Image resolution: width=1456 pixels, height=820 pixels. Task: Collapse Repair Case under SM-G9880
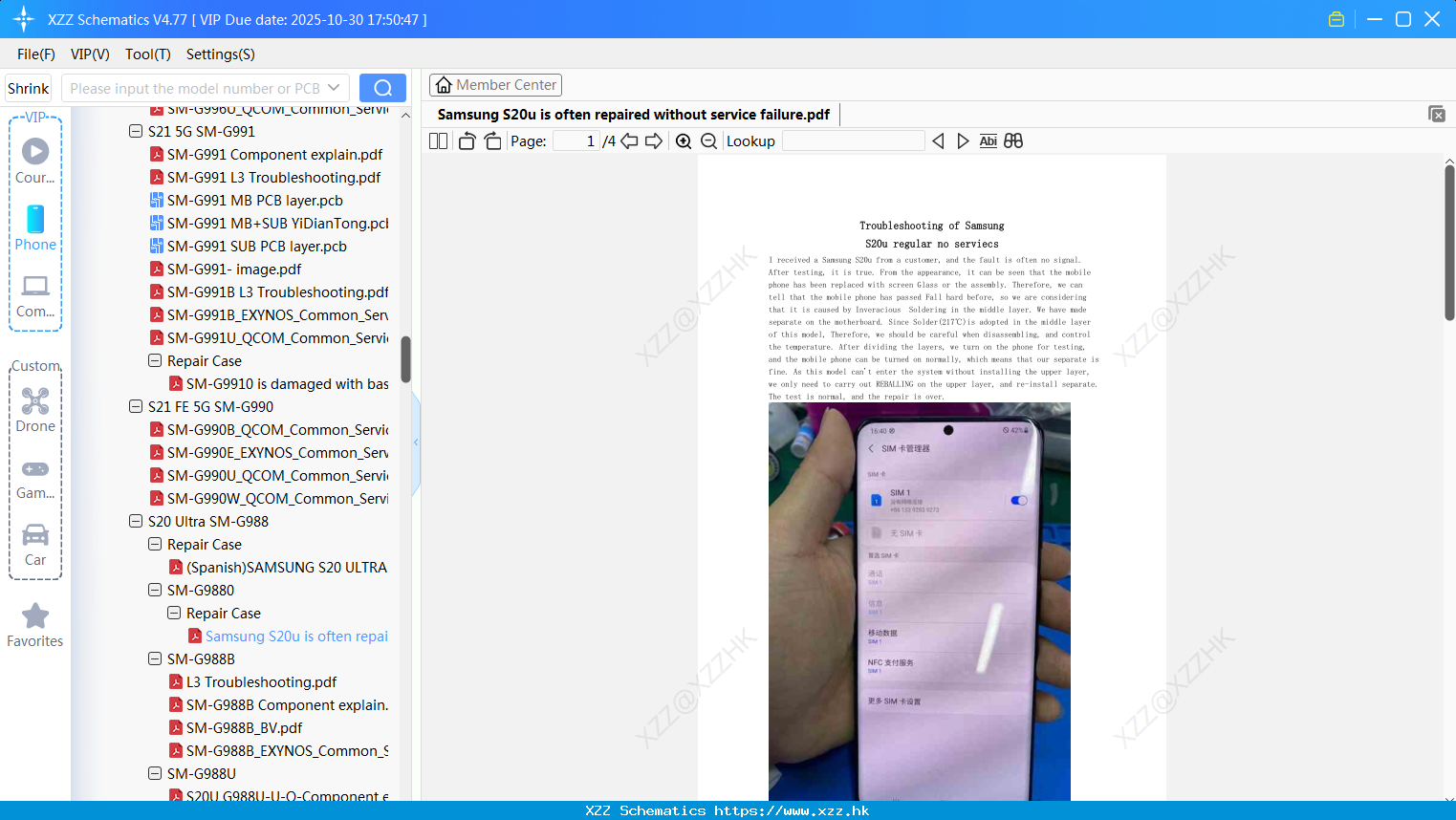pyautogui.click(x=174, y=613)
